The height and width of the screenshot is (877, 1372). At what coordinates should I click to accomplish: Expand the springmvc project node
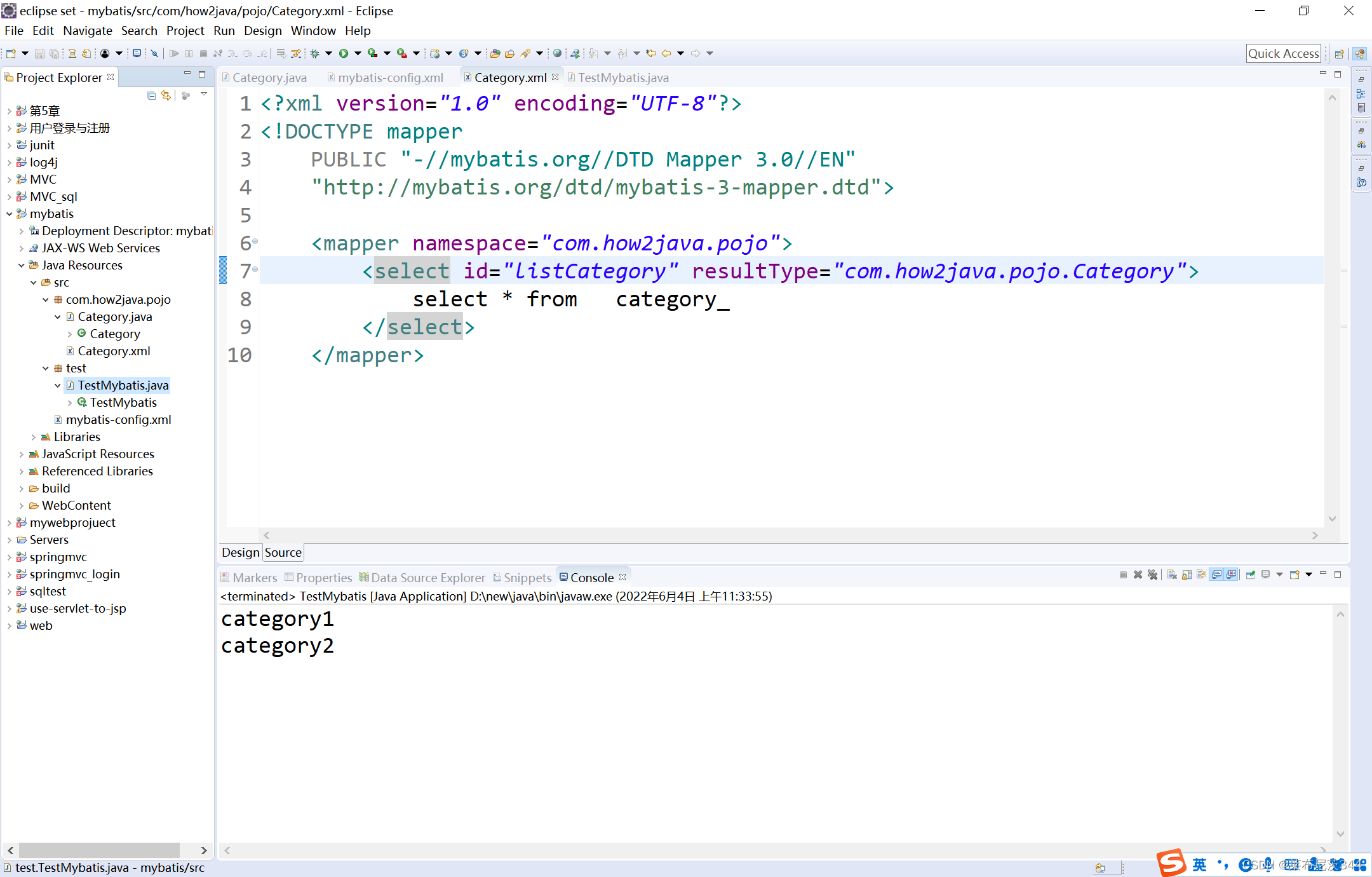[9, 557]
